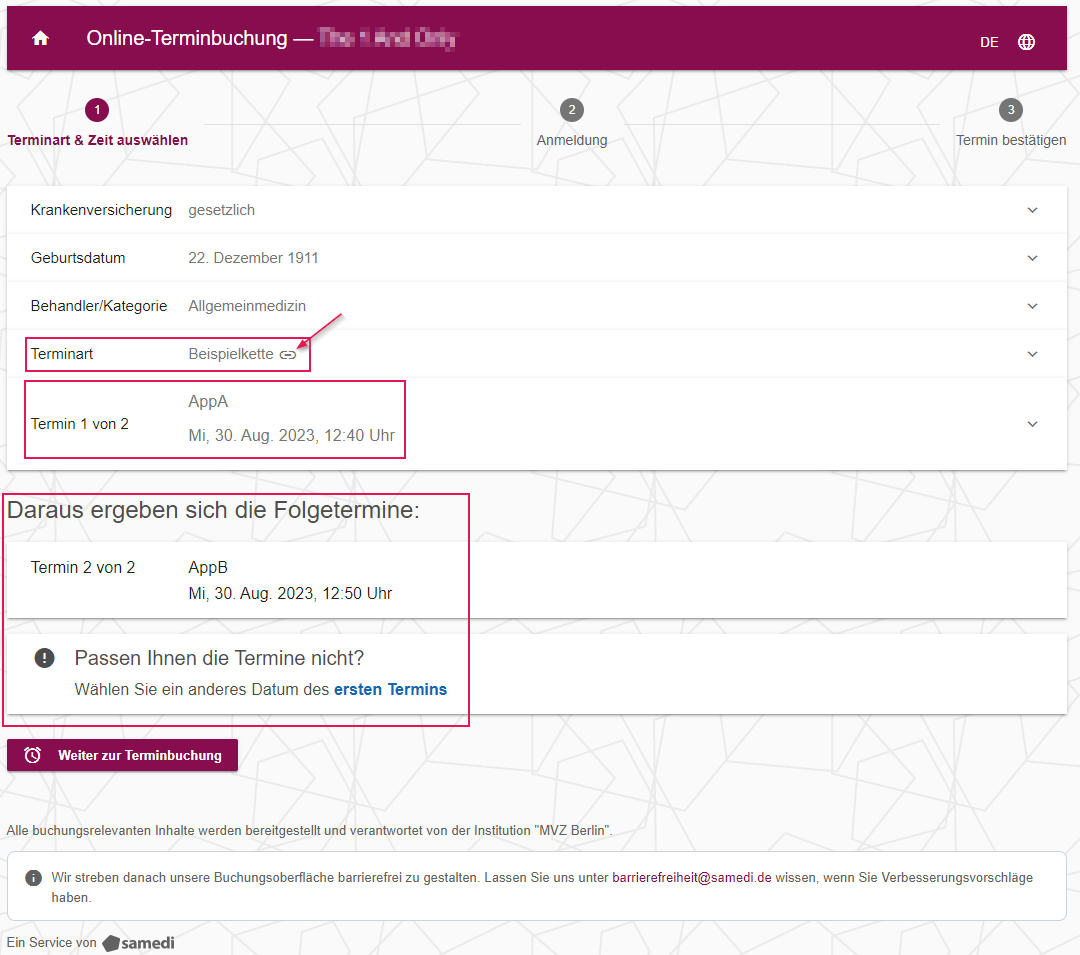
Task: Click the samedi logo in footer
Action: click(140, 943)
